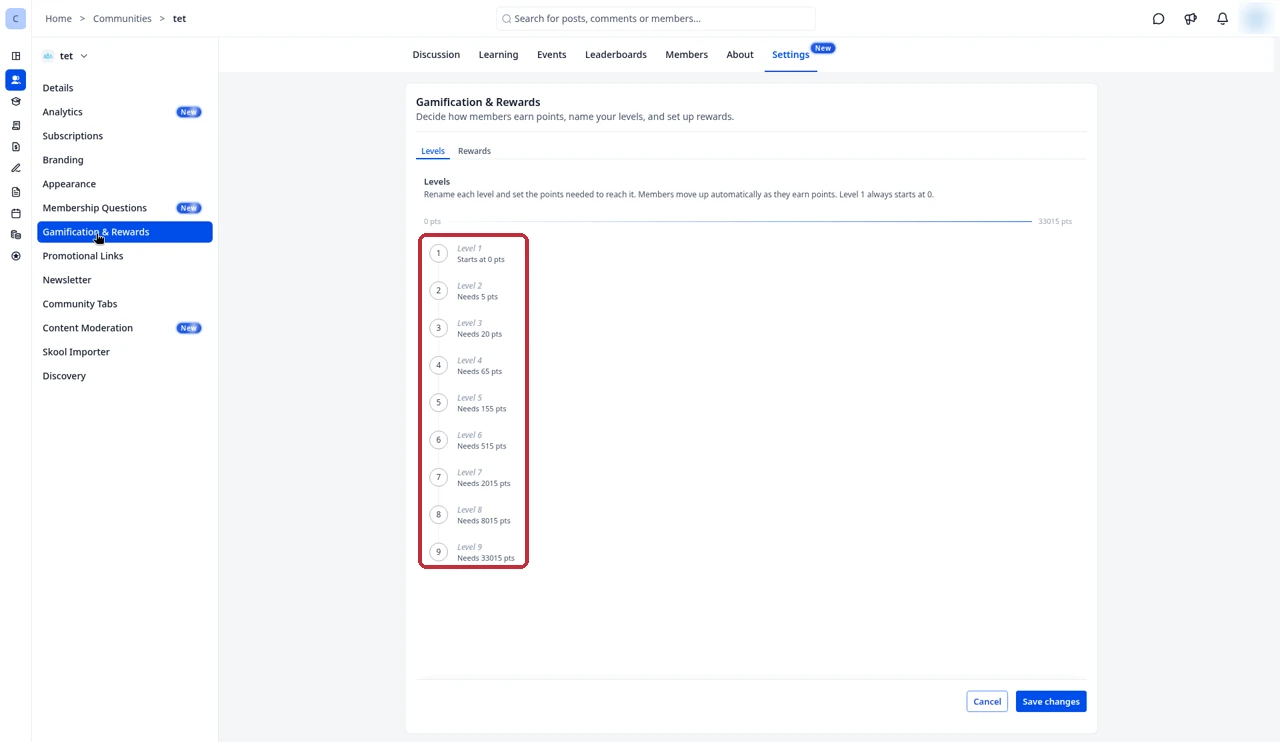Select the pen edit icon in left rail

point(15,168)
